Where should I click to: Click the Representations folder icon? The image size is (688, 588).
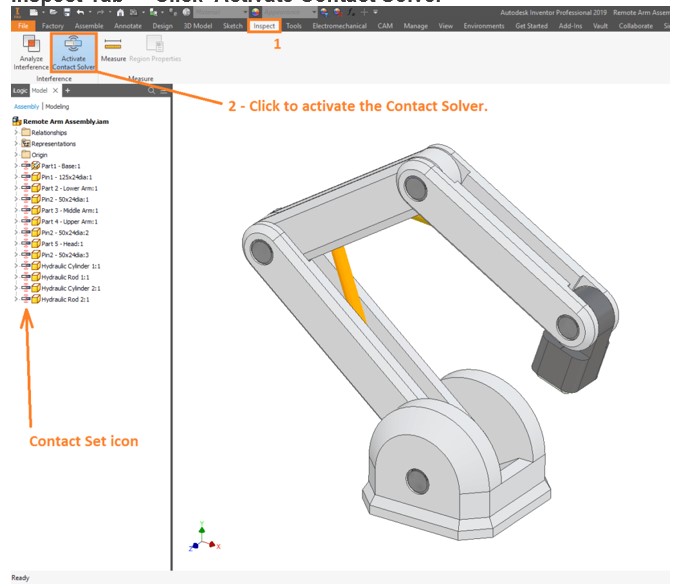pos(25,143)
